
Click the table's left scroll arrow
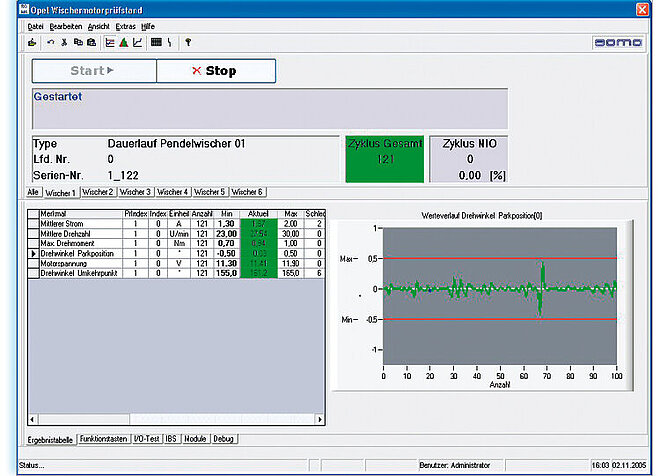click(33, 419)
